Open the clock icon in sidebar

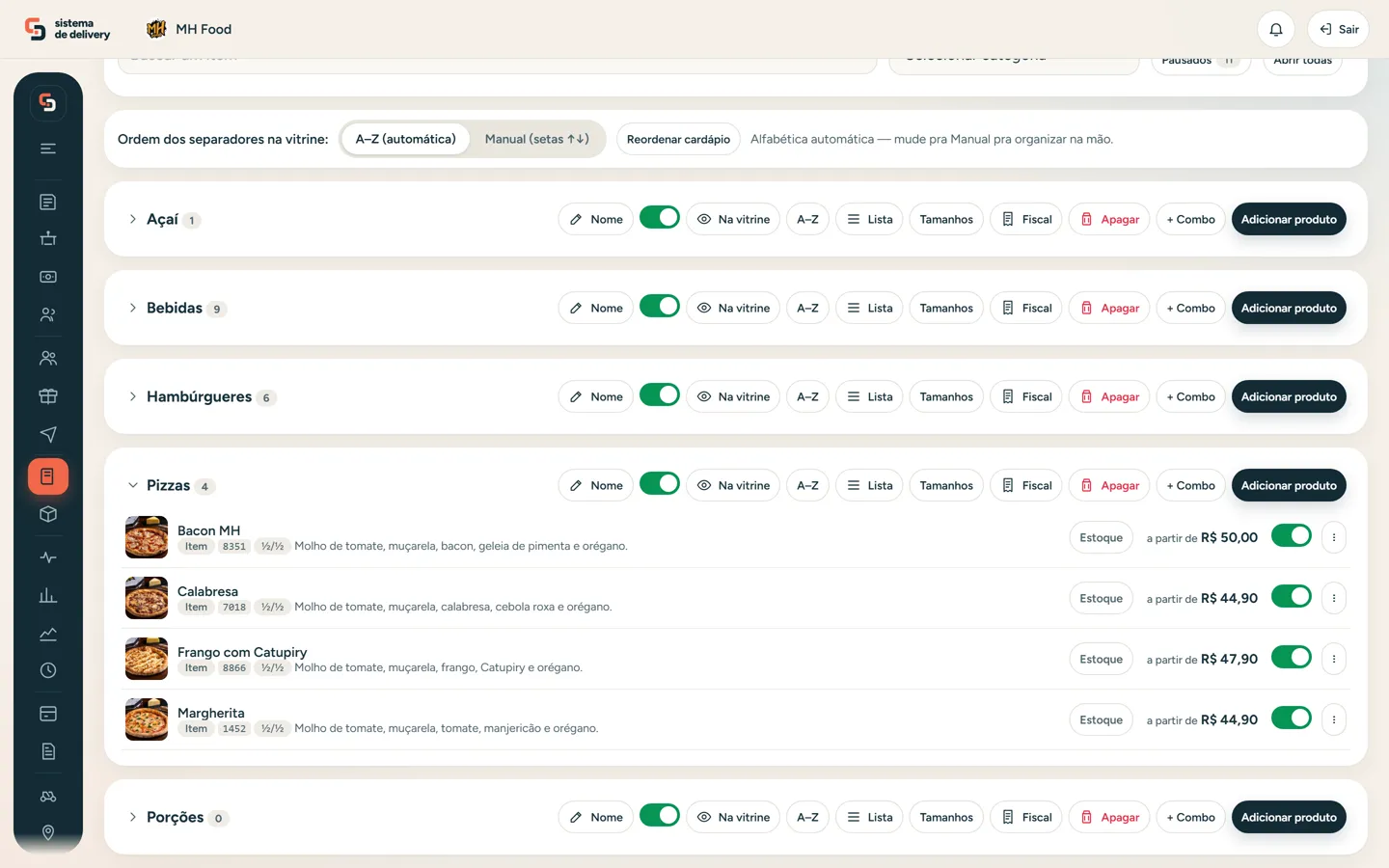point(48,670)
